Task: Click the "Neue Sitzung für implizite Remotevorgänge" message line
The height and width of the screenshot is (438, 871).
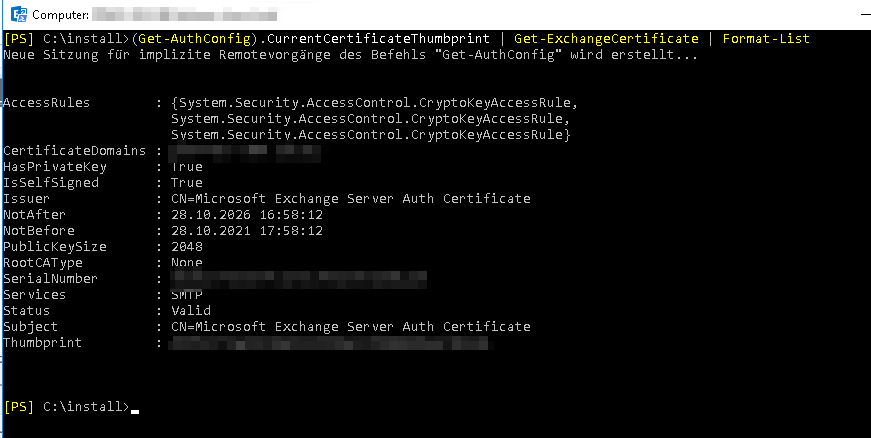Action: point(351,56)
